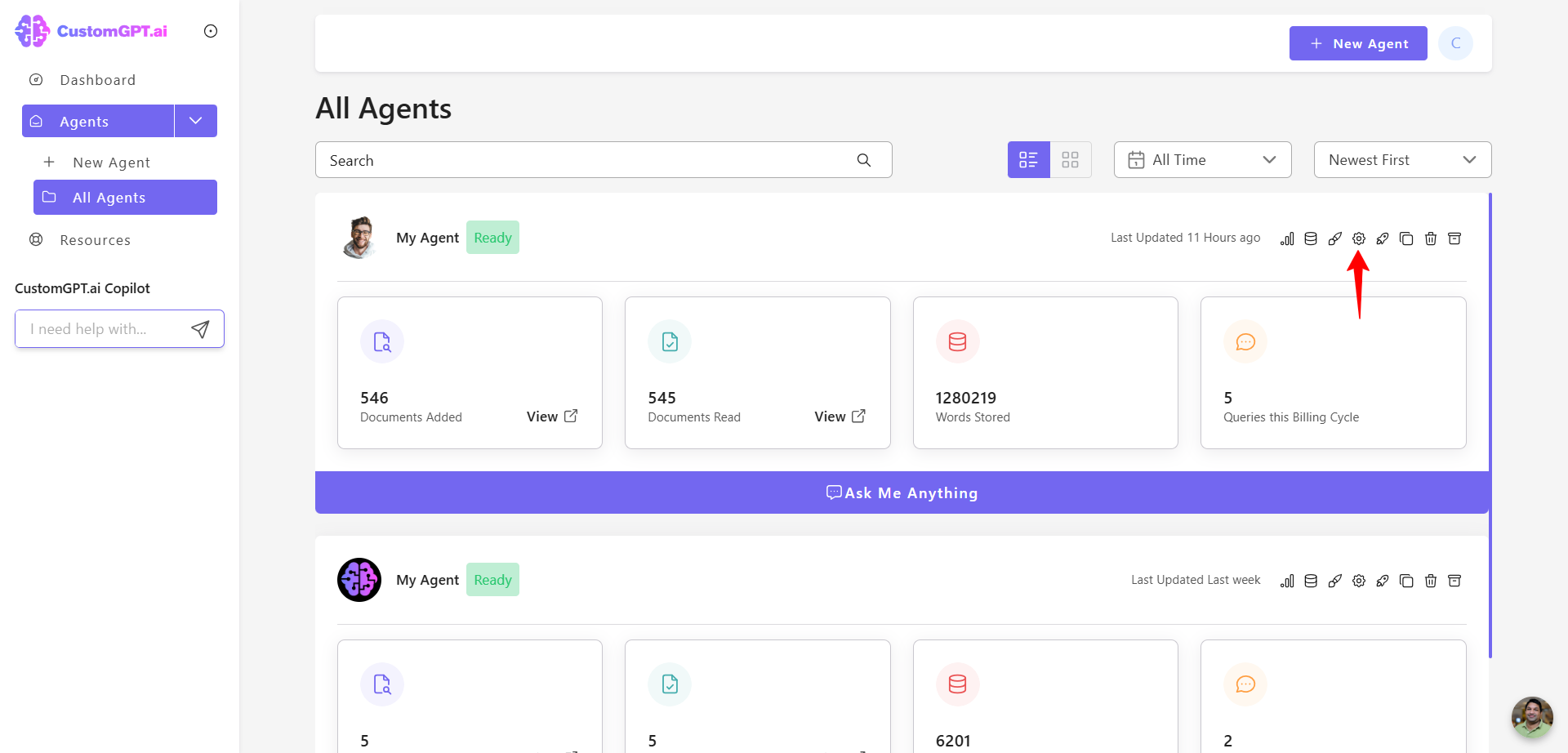Archive the agent updated last week

click(x=1454, y=581)
